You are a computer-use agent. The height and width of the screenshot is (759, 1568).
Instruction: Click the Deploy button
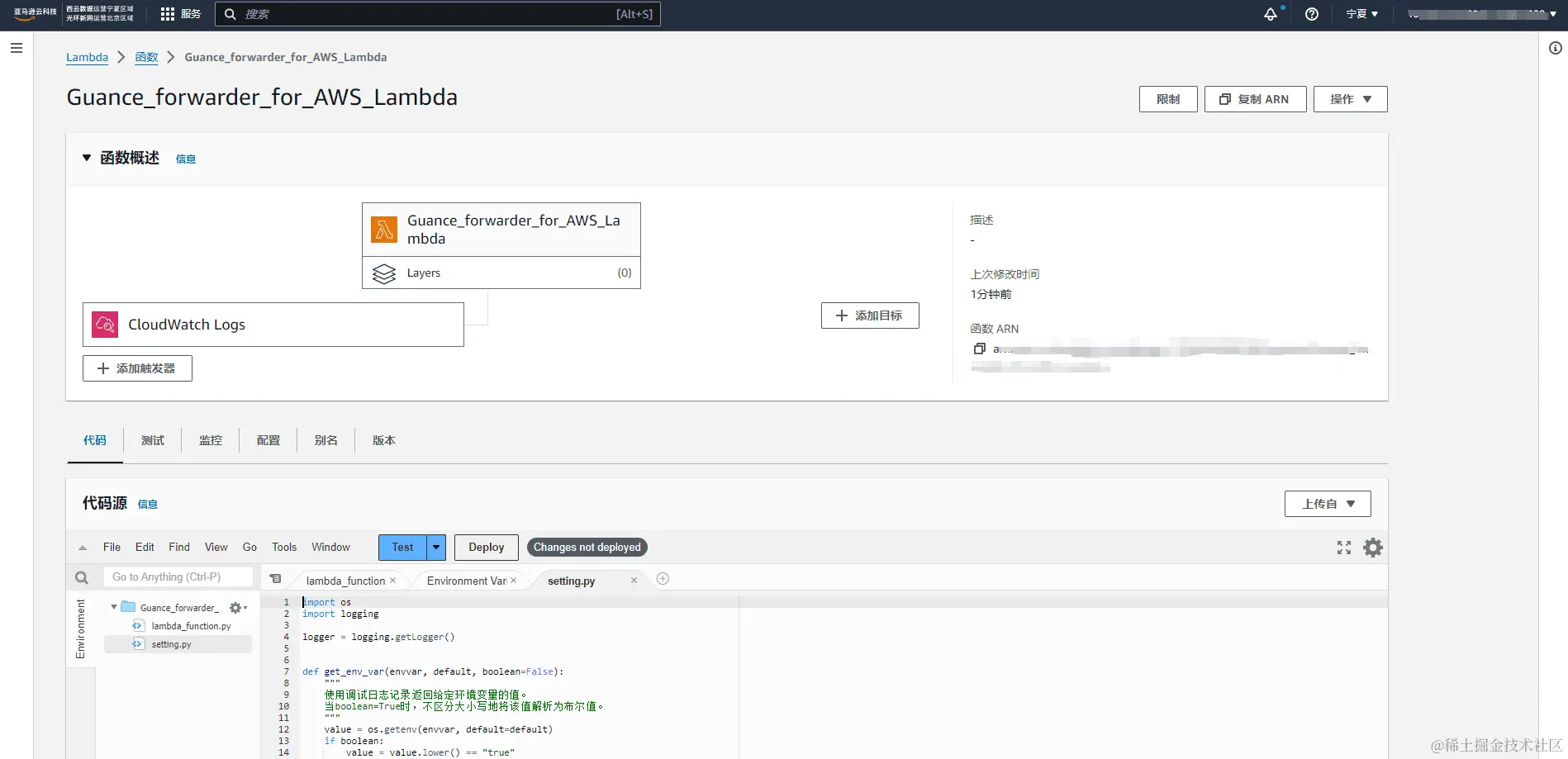[x=486, y=548]
